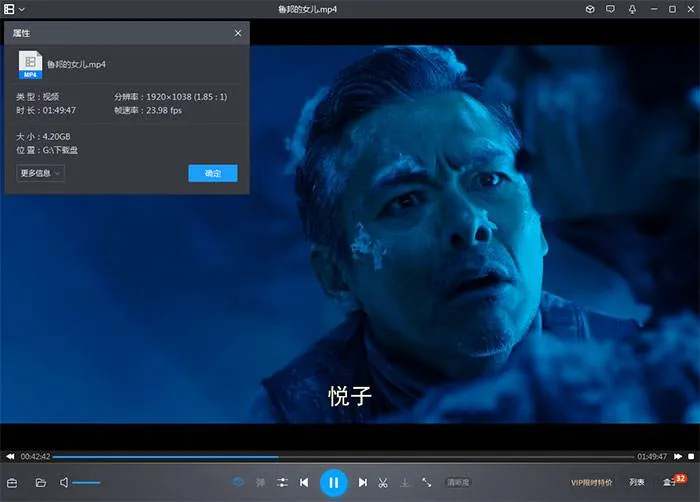
Task: Open the playback adjustment sliders icon
Action: [282, 482]
